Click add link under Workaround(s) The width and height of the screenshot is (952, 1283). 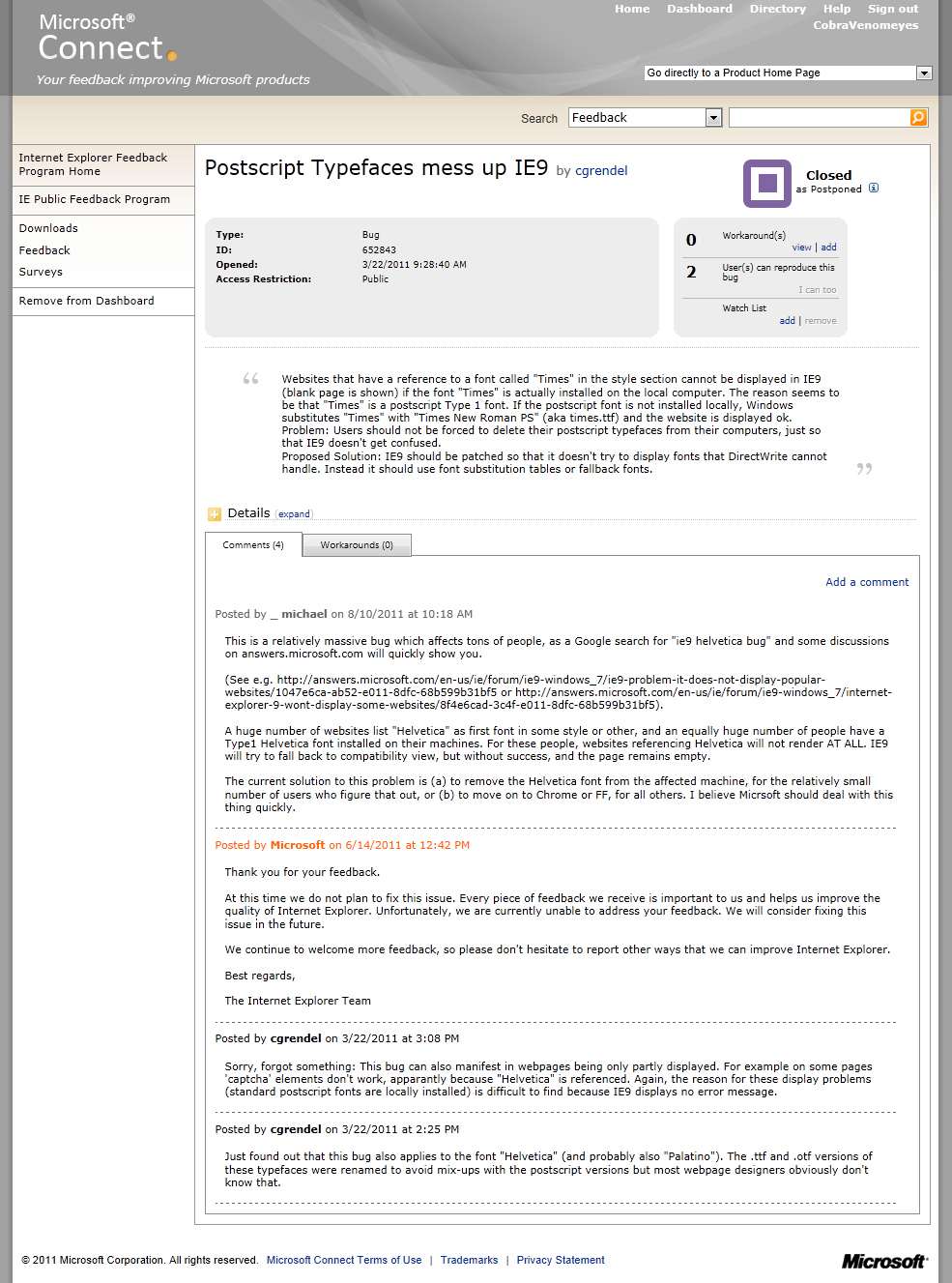(829, 248)
